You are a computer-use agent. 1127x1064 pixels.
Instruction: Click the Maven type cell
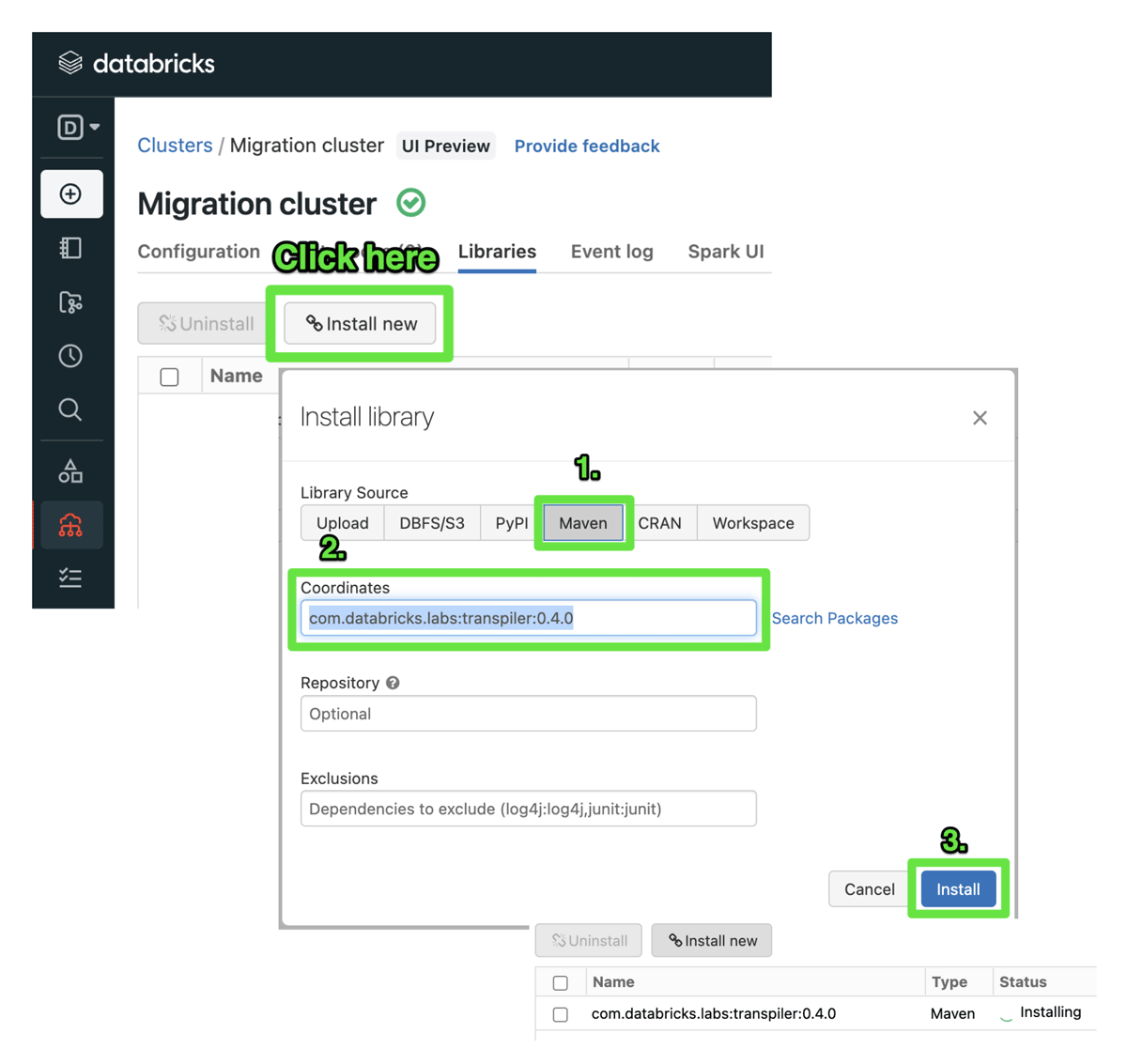tap(952, 1013)
